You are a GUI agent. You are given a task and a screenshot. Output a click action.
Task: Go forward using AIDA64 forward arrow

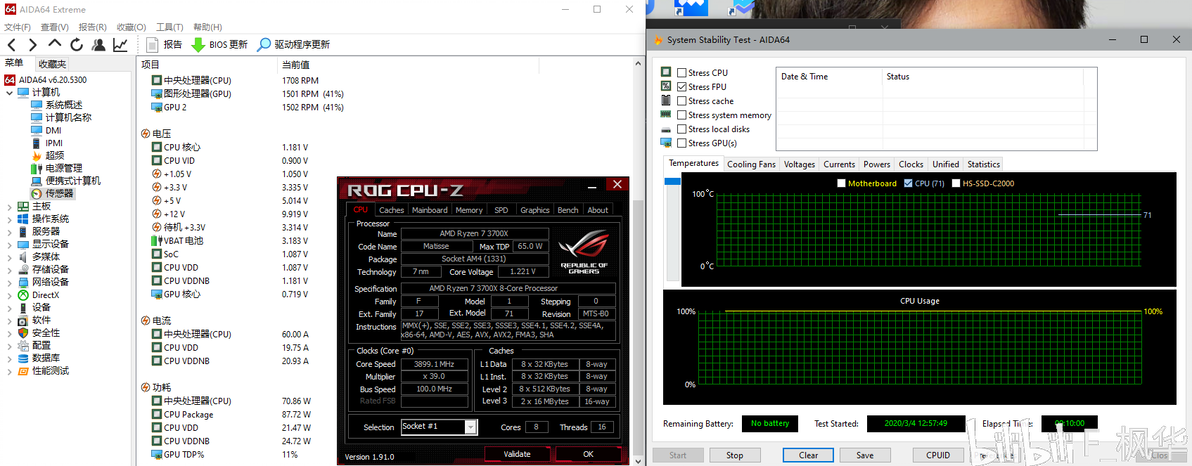33,45
